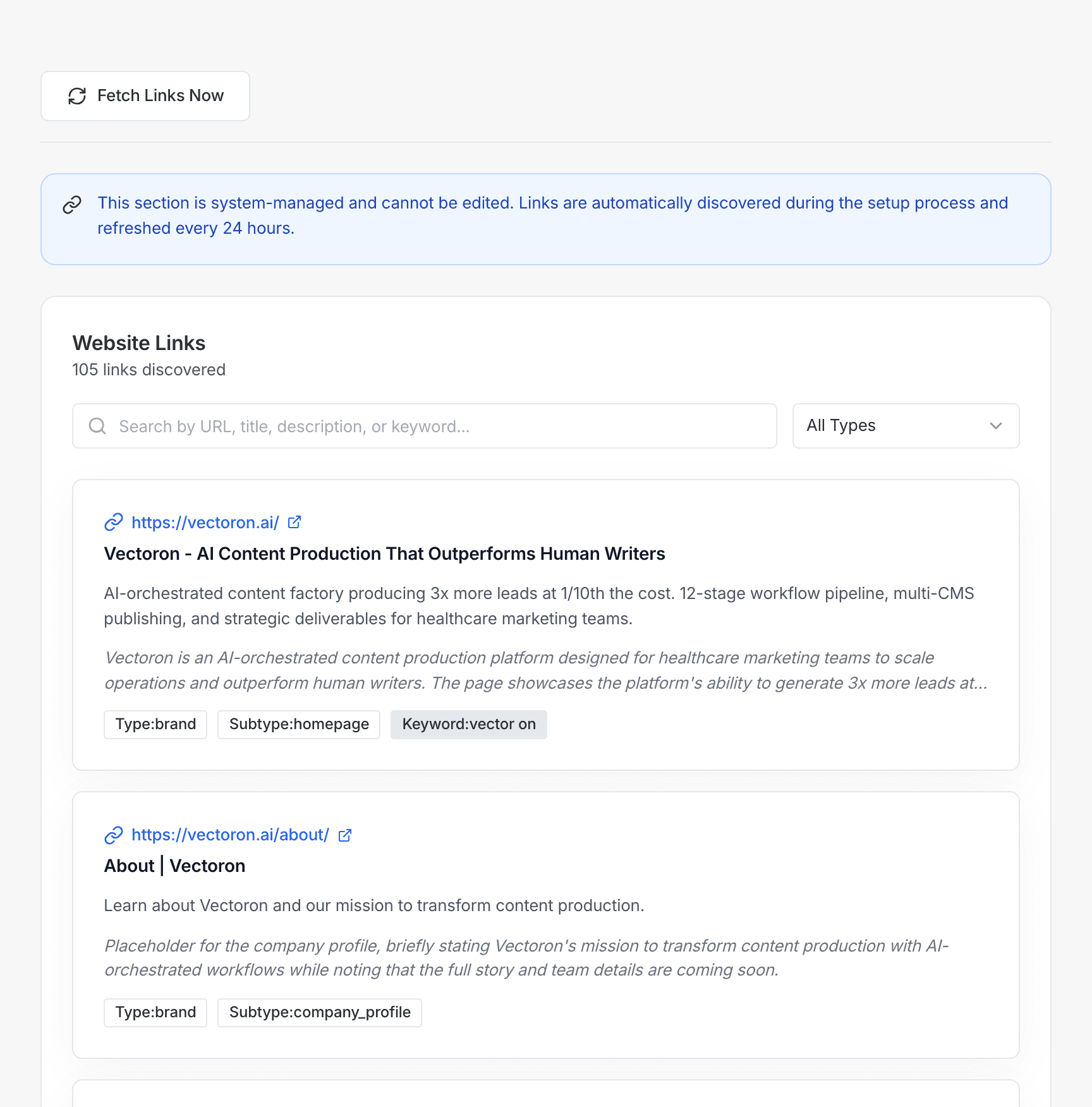Click the Keyword:vector on tag chip
Image resolution: width=1092 pixels, height=1107 pixels.
(468, 724)
